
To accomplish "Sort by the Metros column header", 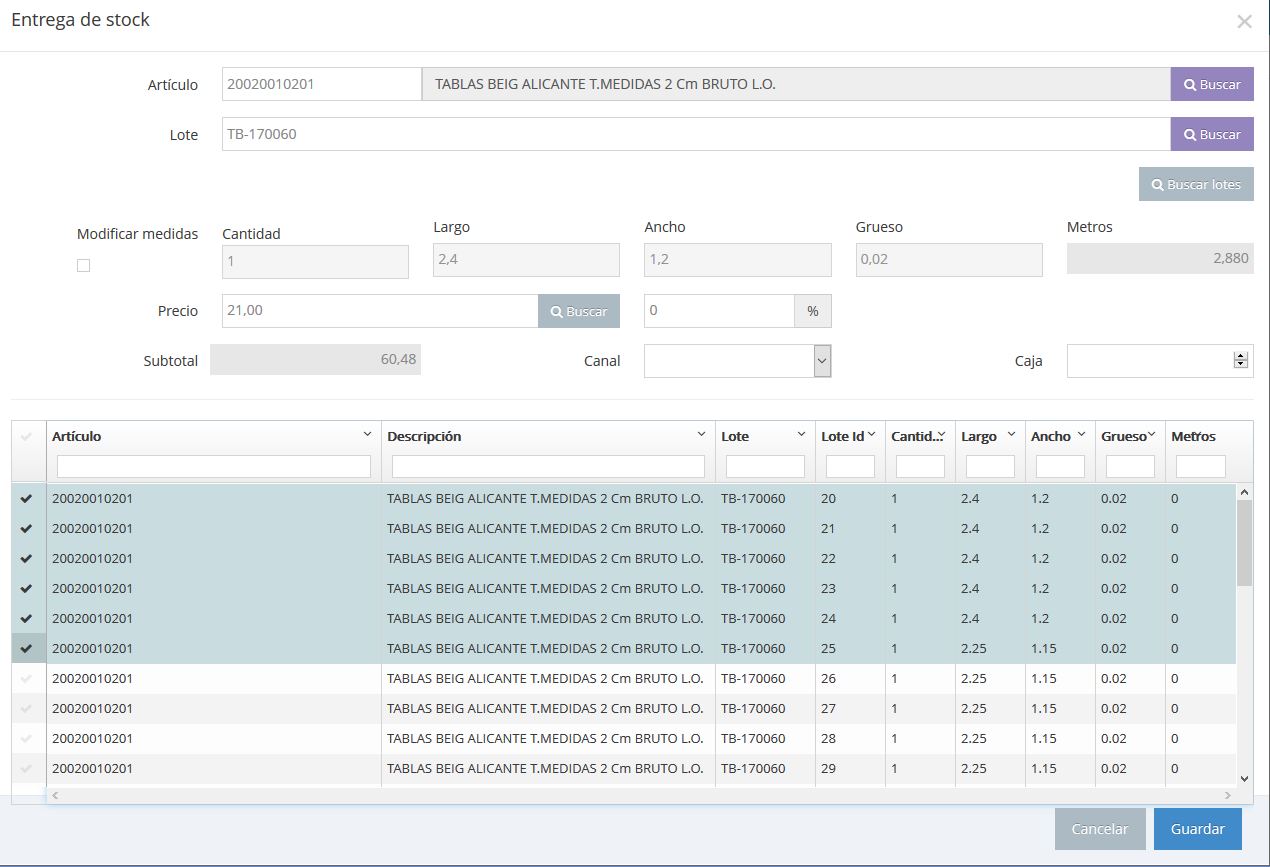I will tap(1192, 436).
